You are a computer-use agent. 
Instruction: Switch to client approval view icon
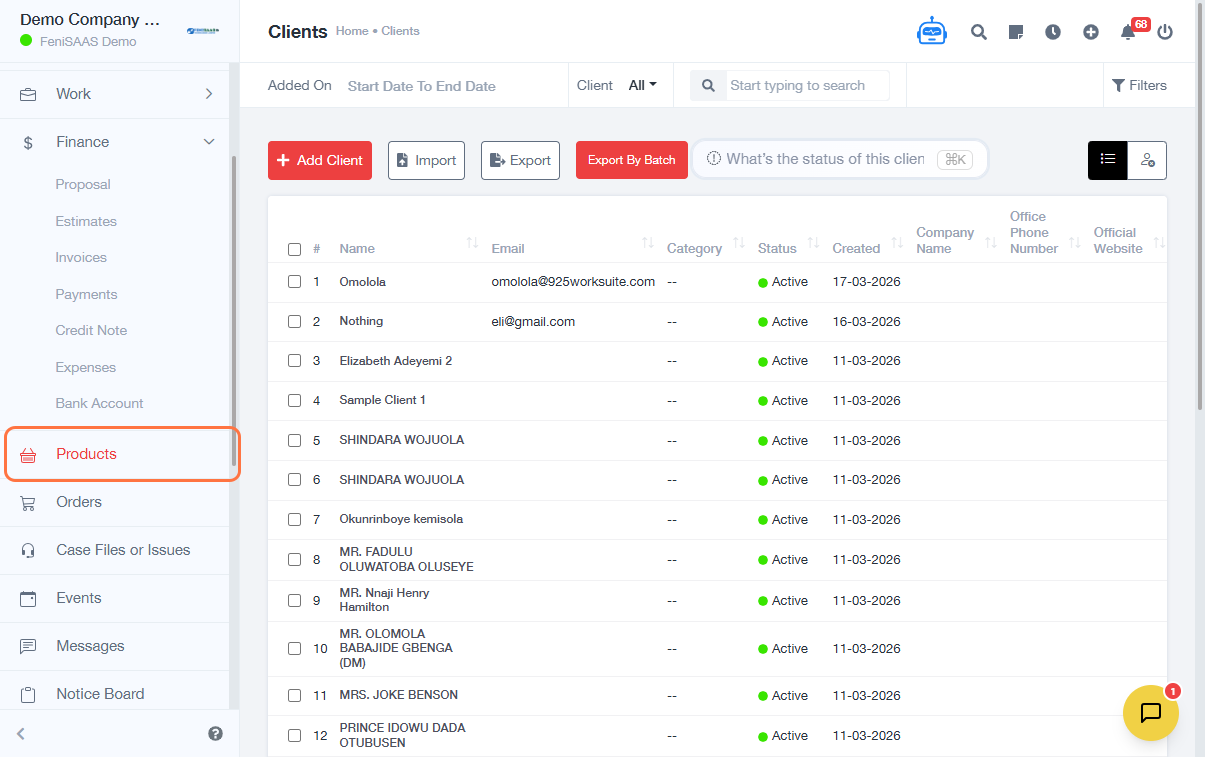1147,160
